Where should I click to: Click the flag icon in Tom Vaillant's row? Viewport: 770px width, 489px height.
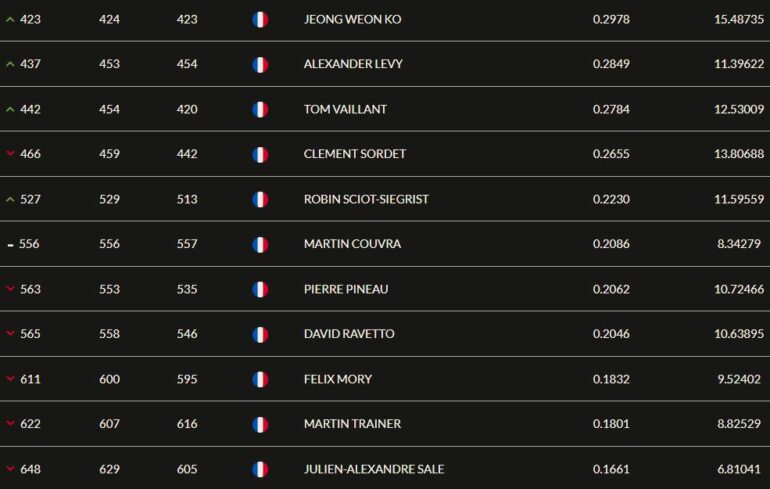[260, 109]
